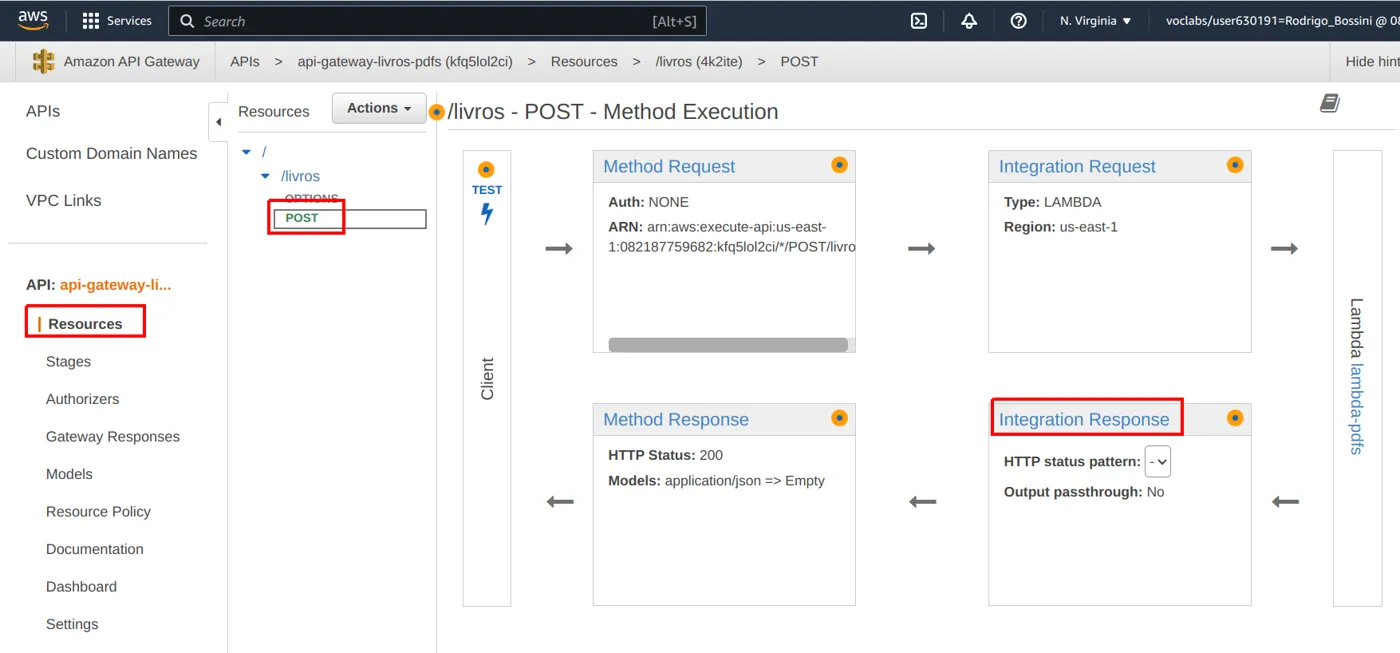Screen dimensions: 1400x653
Task: Go to Amazon API Gateway home link
Action: [131, 62]
